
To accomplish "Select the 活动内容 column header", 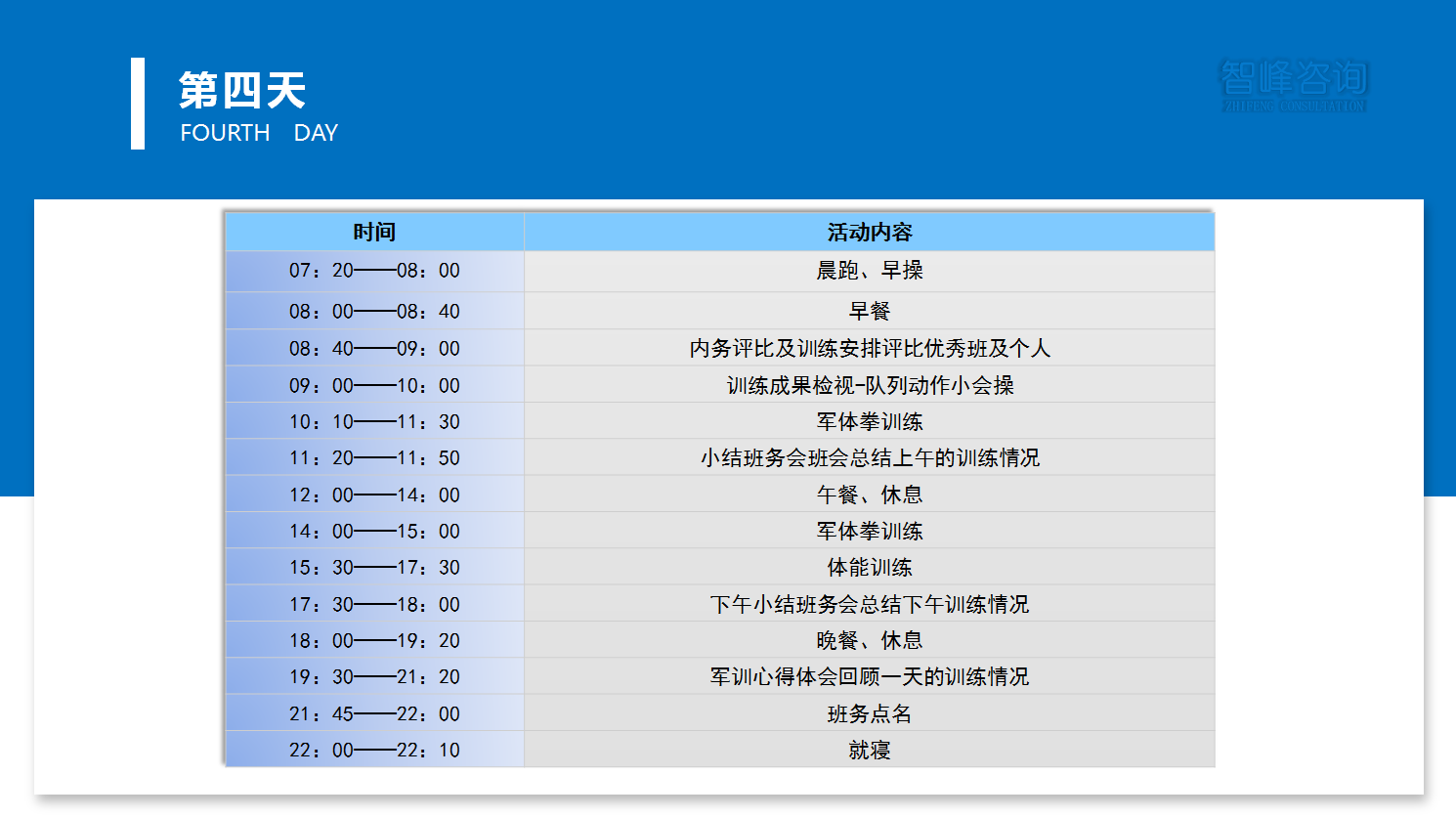I will click(869, 233).
